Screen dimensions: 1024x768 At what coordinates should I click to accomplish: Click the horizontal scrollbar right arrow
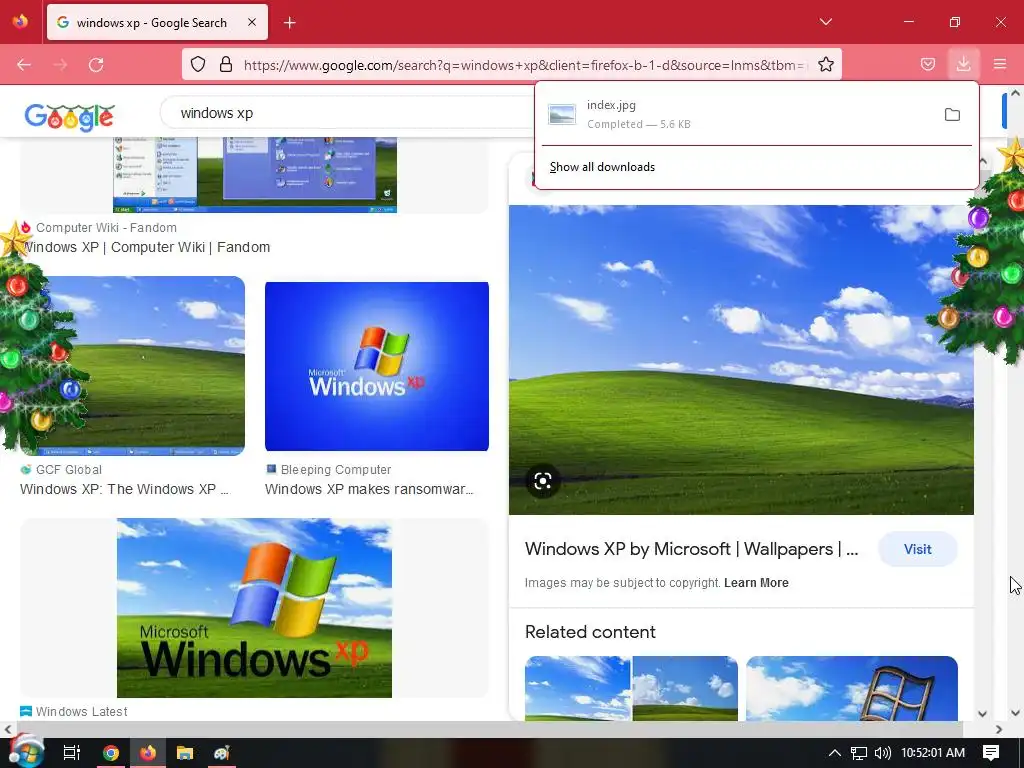[x=999, y=729]
